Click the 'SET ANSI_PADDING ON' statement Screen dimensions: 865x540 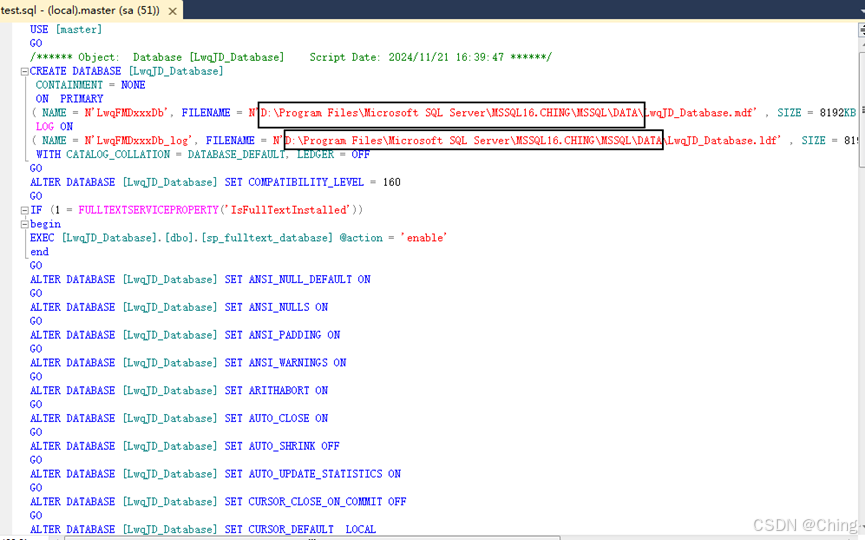[x=282, y=335]
